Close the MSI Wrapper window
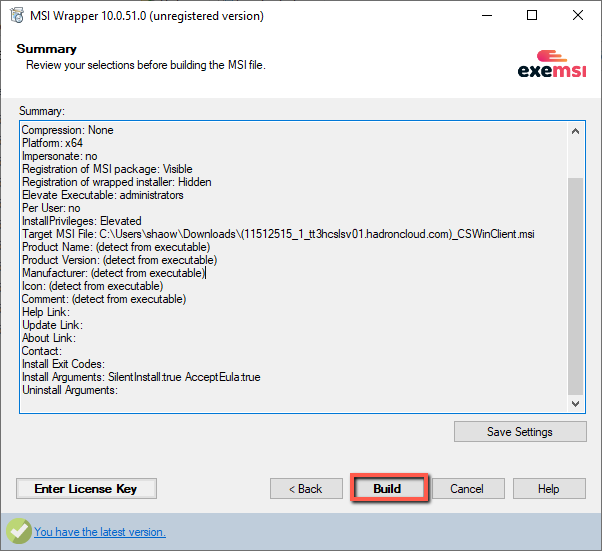602x551 pixels. tap(578, 16)
